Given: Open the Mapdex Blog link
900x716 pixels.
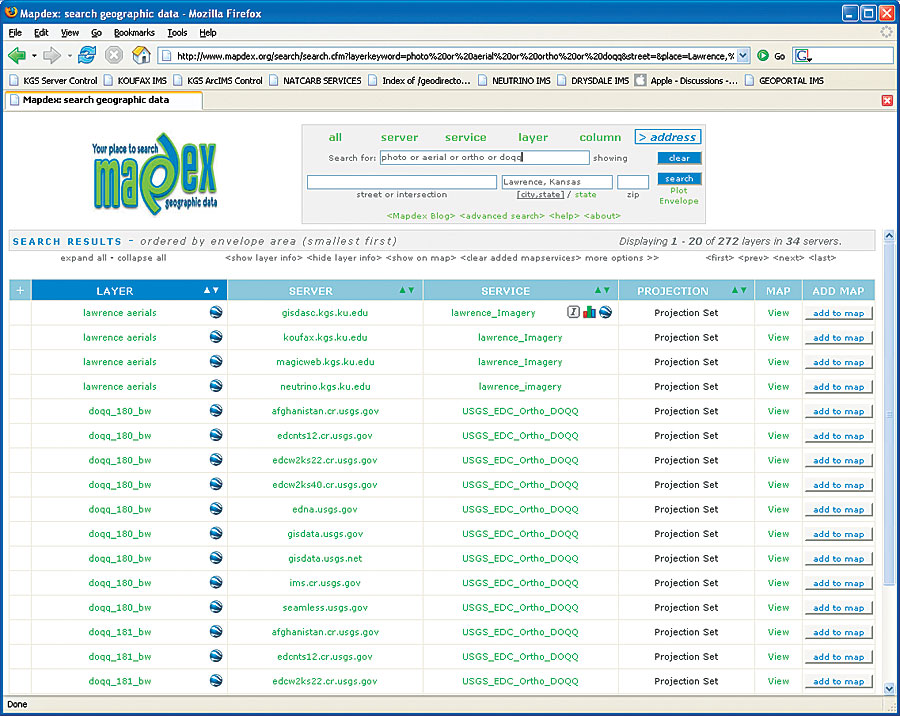Looking at the screenshot, I should coord(421,216).
